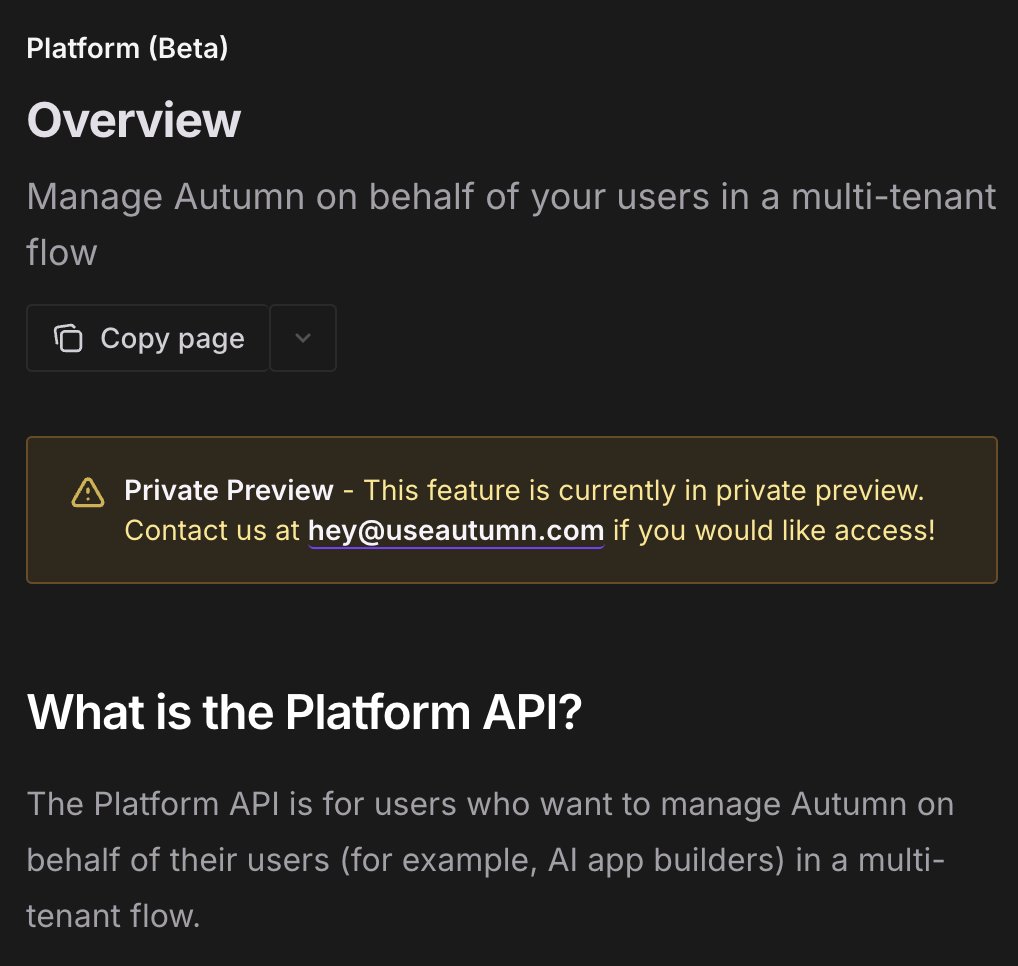The height and width of the screenshot is (966, 1018).
Task: Open the dropdown arrow beside Copy page
Action: point(303,338)
